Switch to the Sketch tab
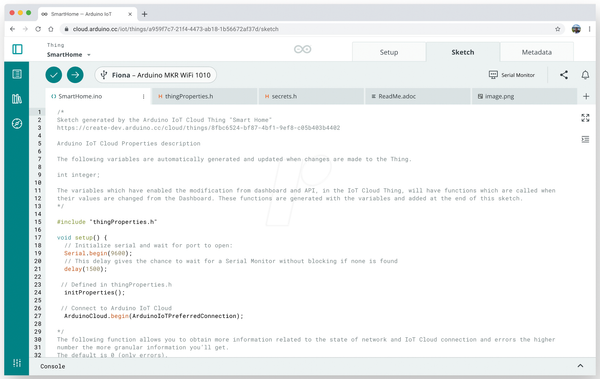 coord(463,52)
